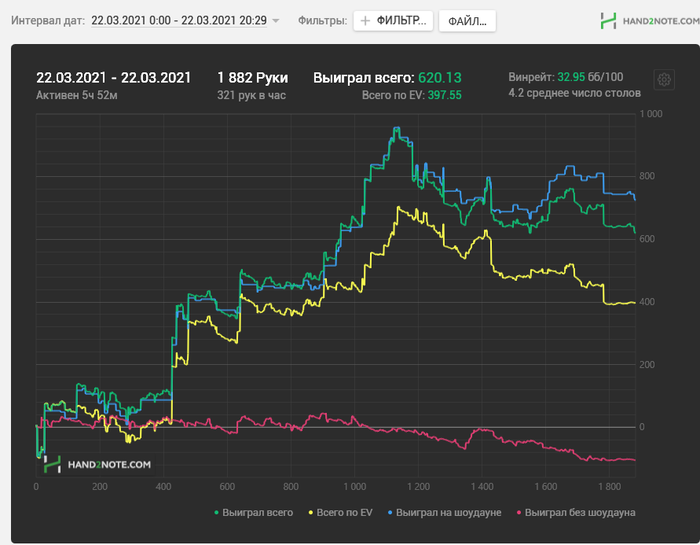Screen dimensions: 700x545
Task: Click the plus ФИЛЬТР... add filter button
Action: click(x=393, y=21)
